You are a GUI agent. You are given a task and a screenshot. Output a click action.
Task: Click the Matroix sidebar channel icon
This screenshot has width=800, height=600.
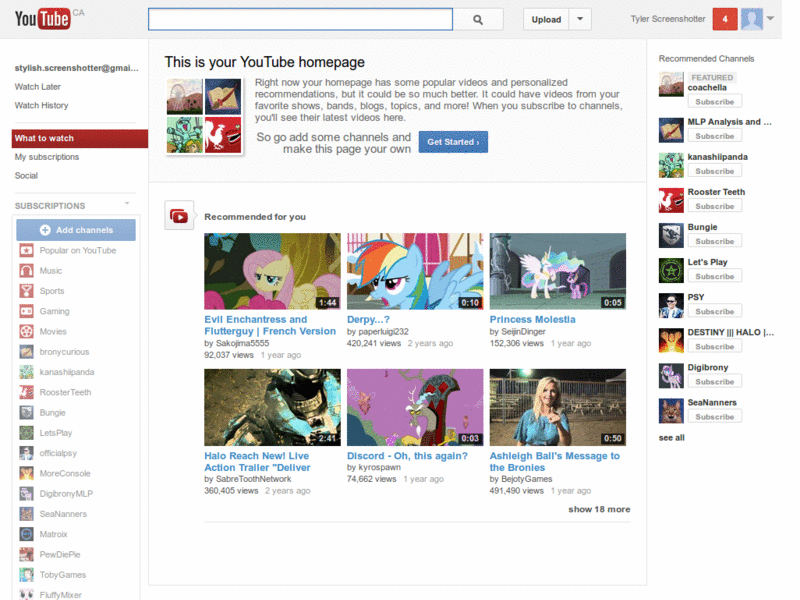[27, 534]
